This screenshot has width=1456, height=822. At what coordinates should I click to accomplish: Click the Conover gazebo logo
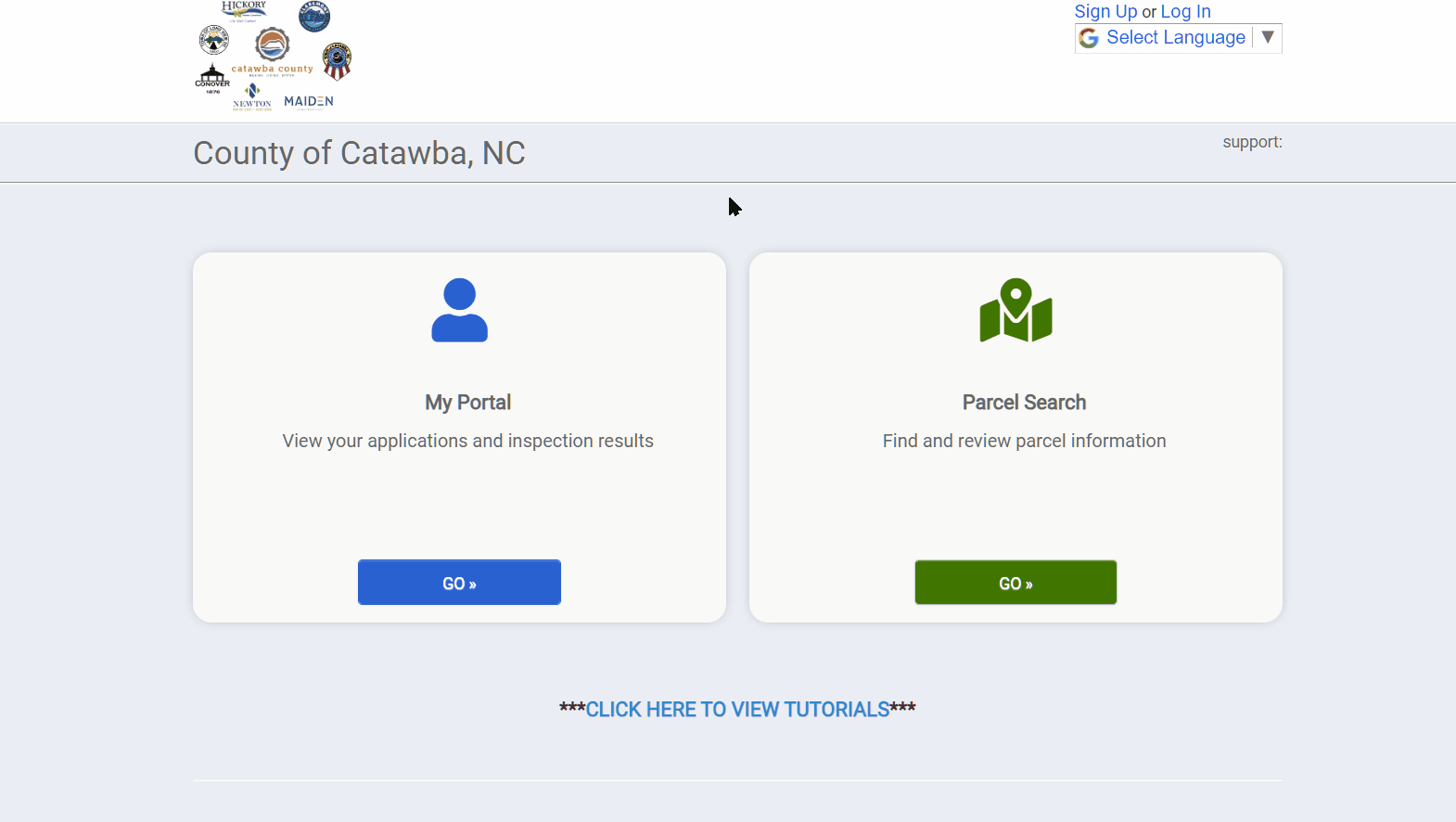(212, 78)
